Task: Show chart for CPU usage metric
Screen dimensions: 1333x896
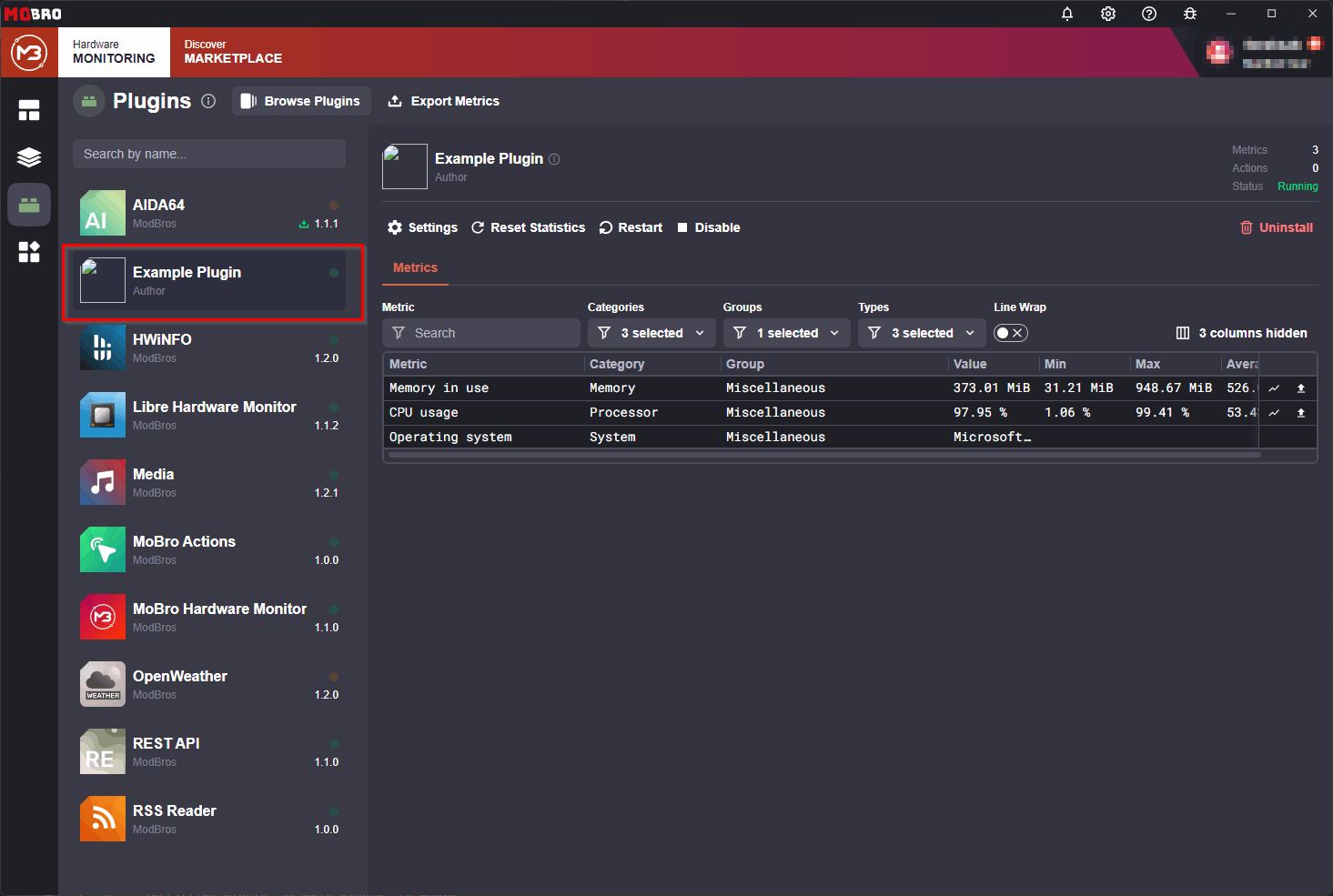Action: pyautogui.click(x=1275, y=413)
